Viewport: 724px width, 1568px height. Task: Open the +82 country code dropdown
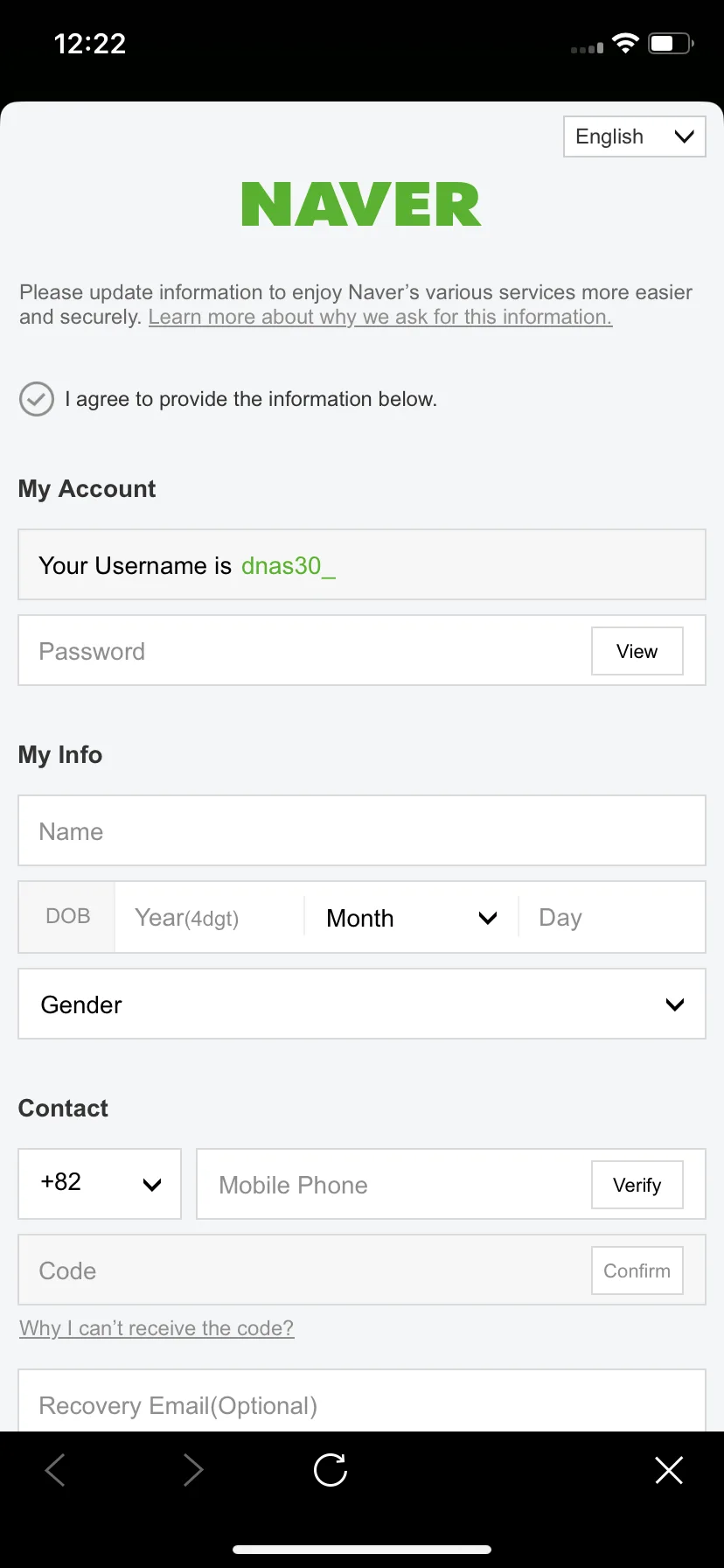point(100,1184)
